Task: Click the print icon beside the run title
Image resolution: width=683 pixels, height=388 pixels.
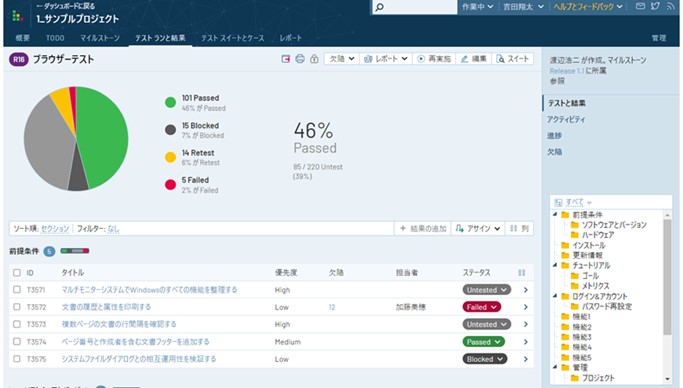Action: 300,59
